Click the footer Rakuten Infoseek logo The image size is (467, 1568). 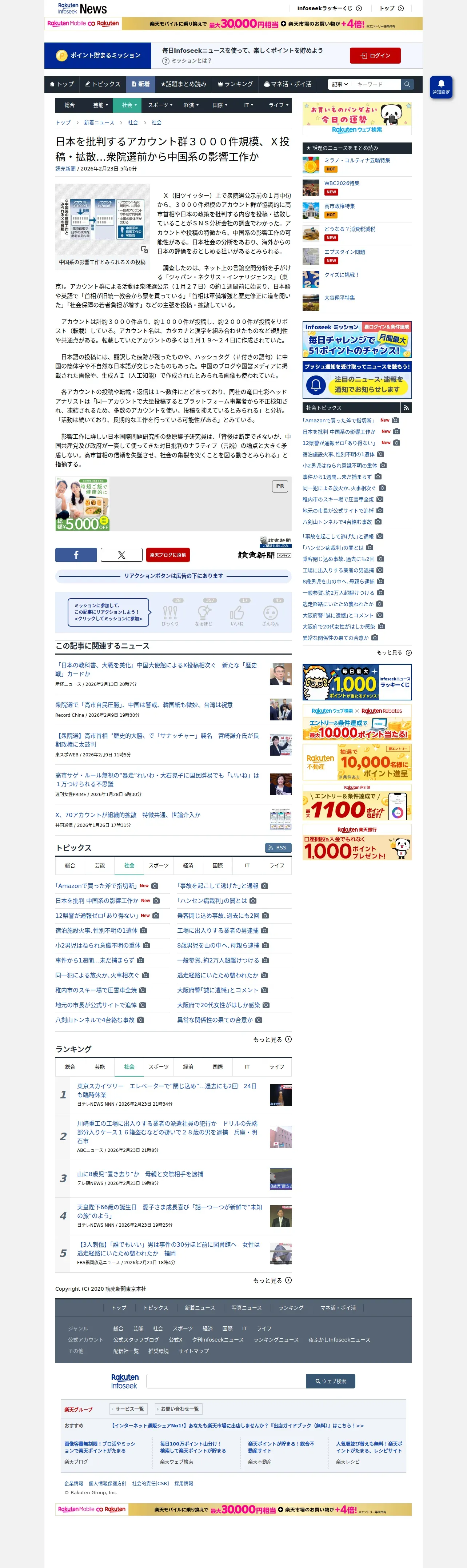[x=125, y=1381]
